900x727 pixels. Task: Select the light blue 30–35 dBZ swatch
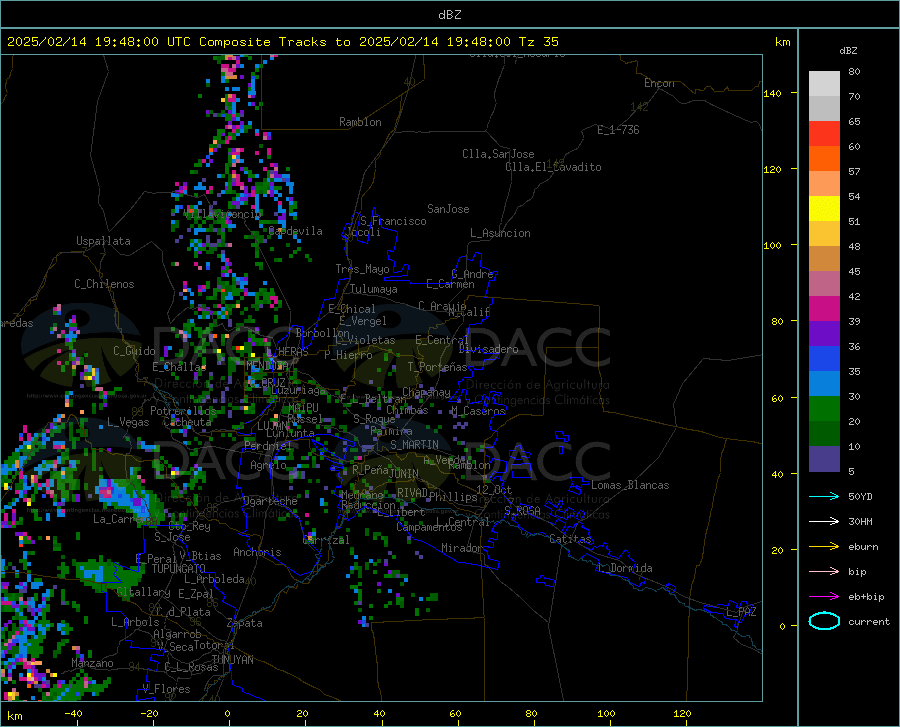[824, 383]
